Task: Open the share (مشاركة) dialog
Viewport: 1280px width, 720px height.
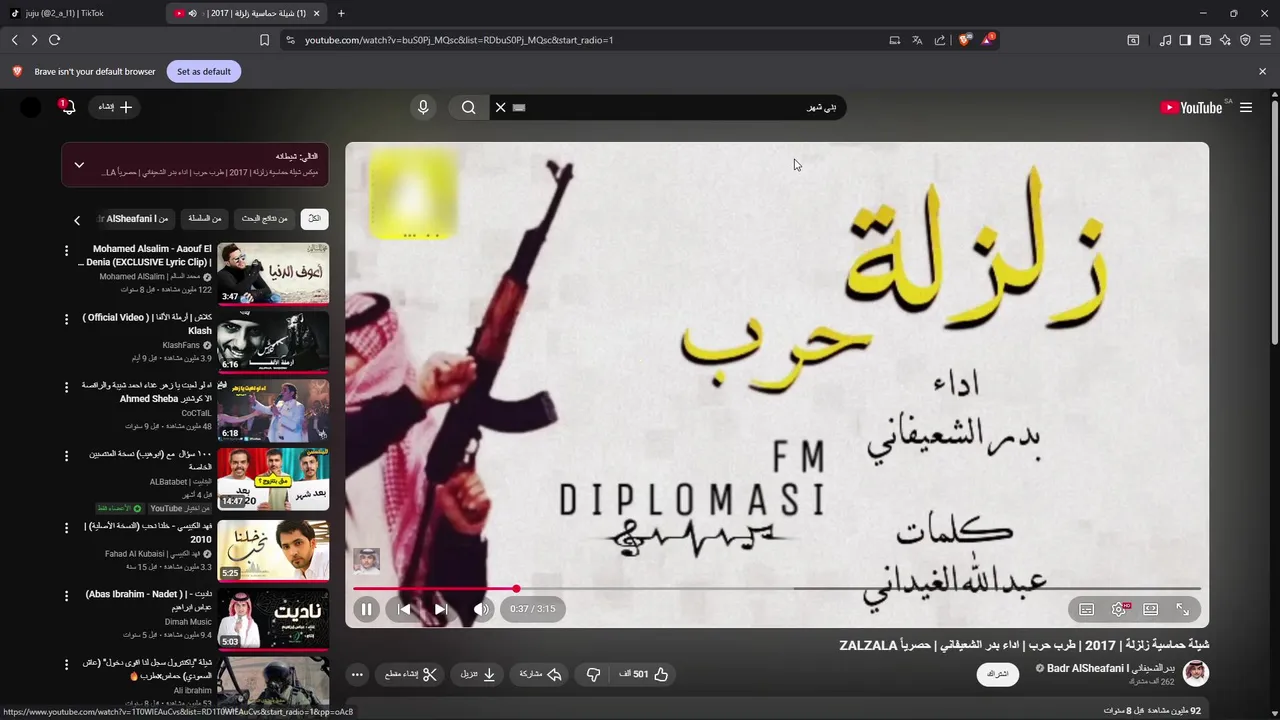Action: pyautogui.click(x=540, y=675)
